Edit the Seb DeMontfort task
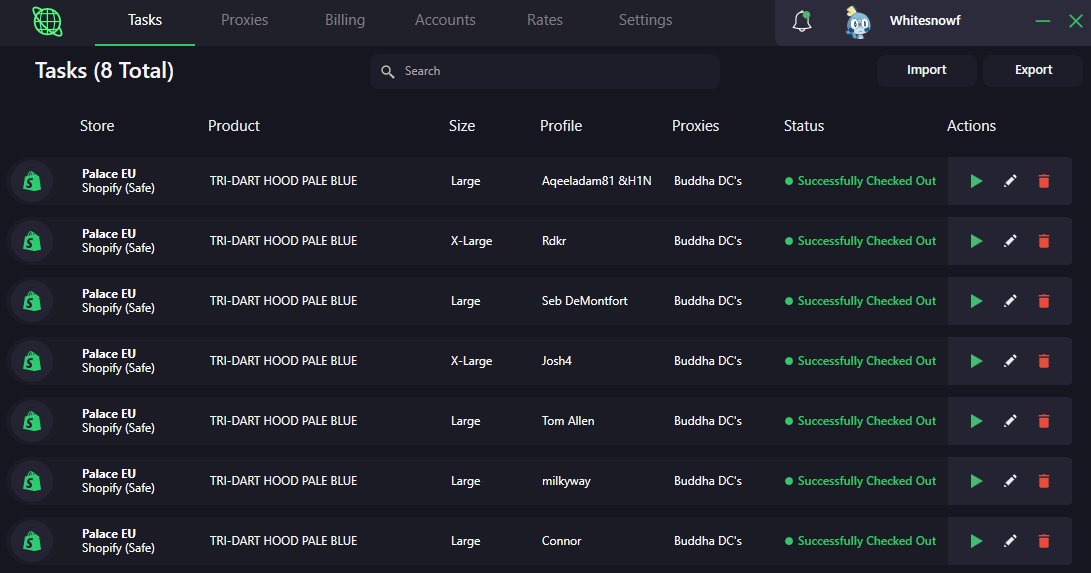The height and width of the screenshot is (573, 1091). (1010, 301)
